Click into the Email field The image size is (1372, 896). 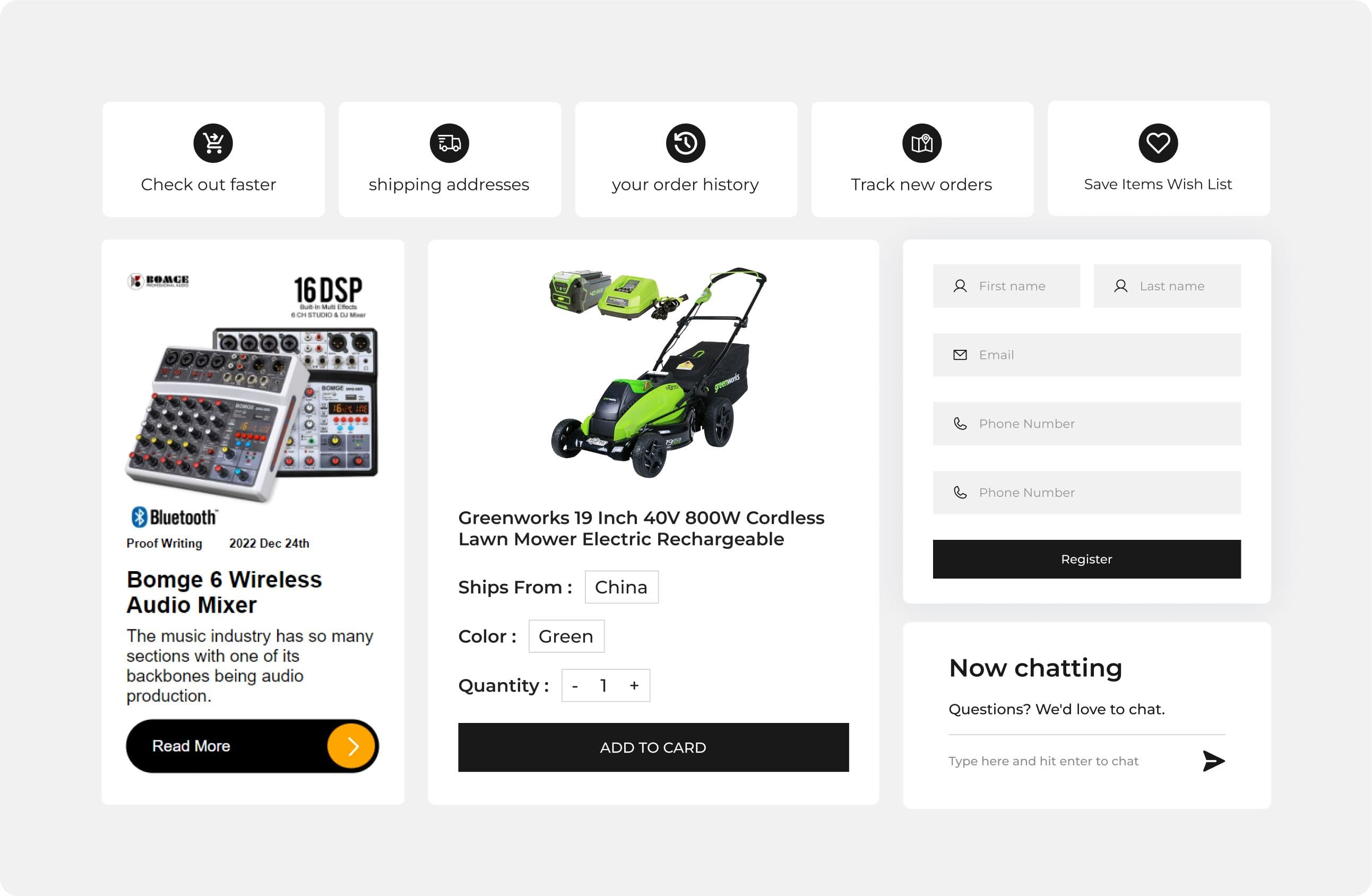tap(1086, 355)
